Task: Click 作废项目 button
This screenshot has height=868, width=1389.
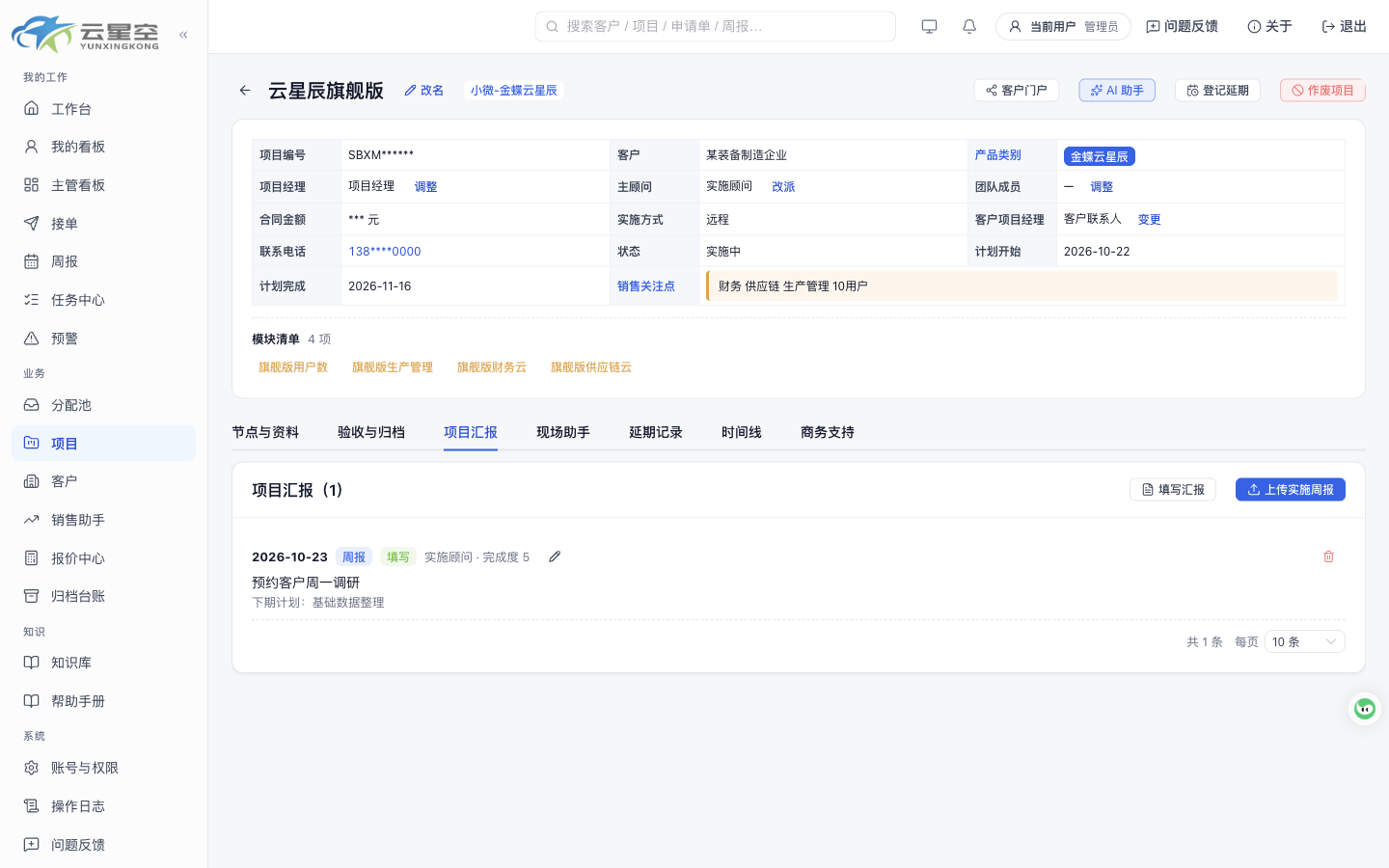Action: [1322, 91]
